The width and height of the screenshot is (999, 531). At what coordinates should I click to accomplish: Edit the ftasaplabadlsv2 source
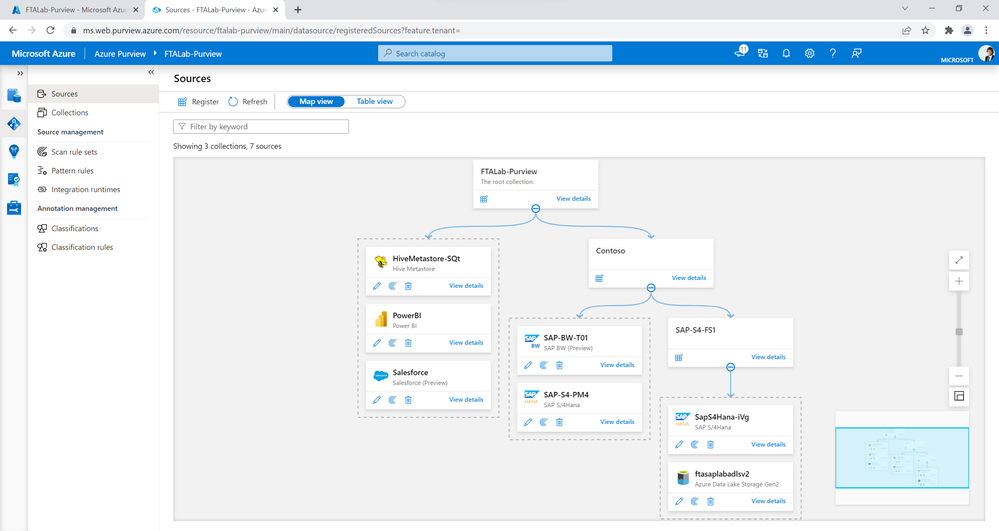[x=679, y=501]
